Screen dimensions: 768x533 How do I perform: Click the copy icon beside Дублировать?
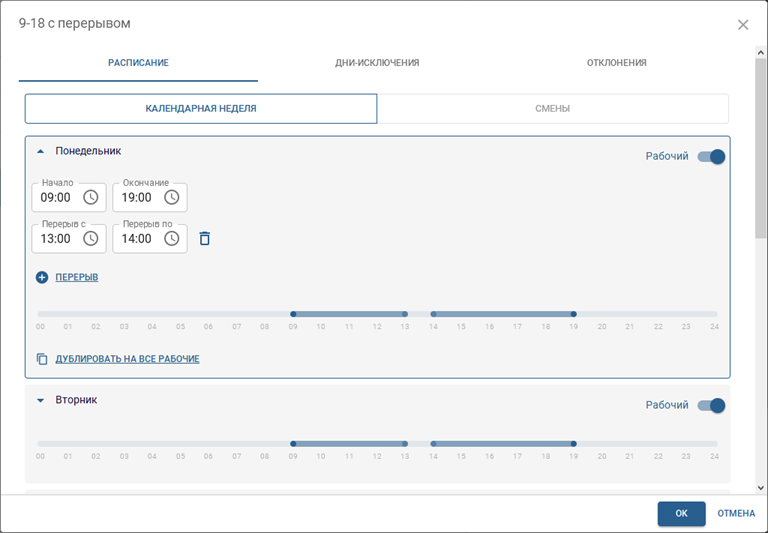pyautogui.click(x=42, y=359)
